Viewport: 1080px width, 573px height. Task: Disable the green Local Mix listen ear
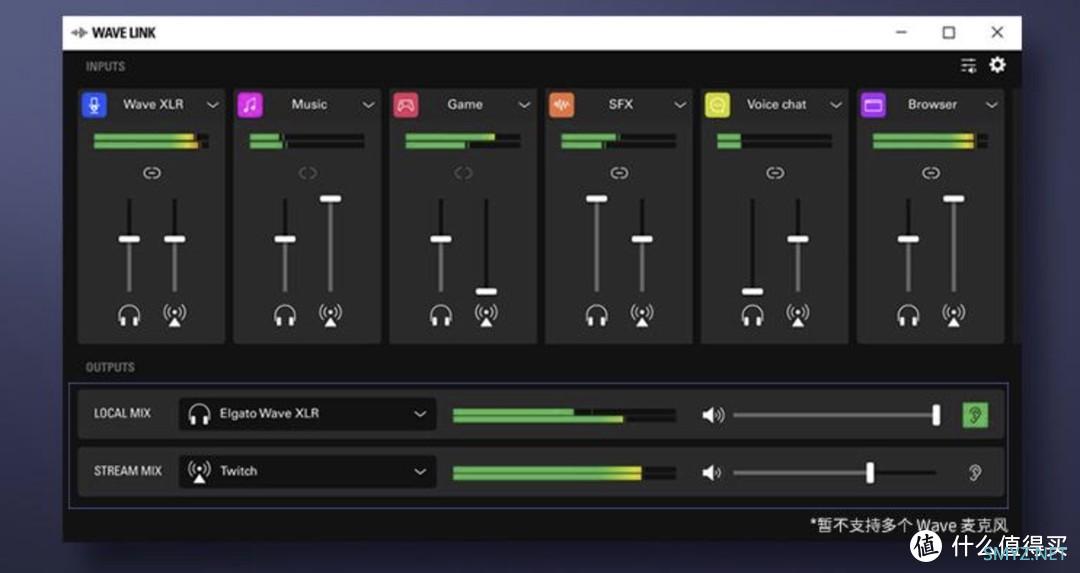(x=975, y=415)
